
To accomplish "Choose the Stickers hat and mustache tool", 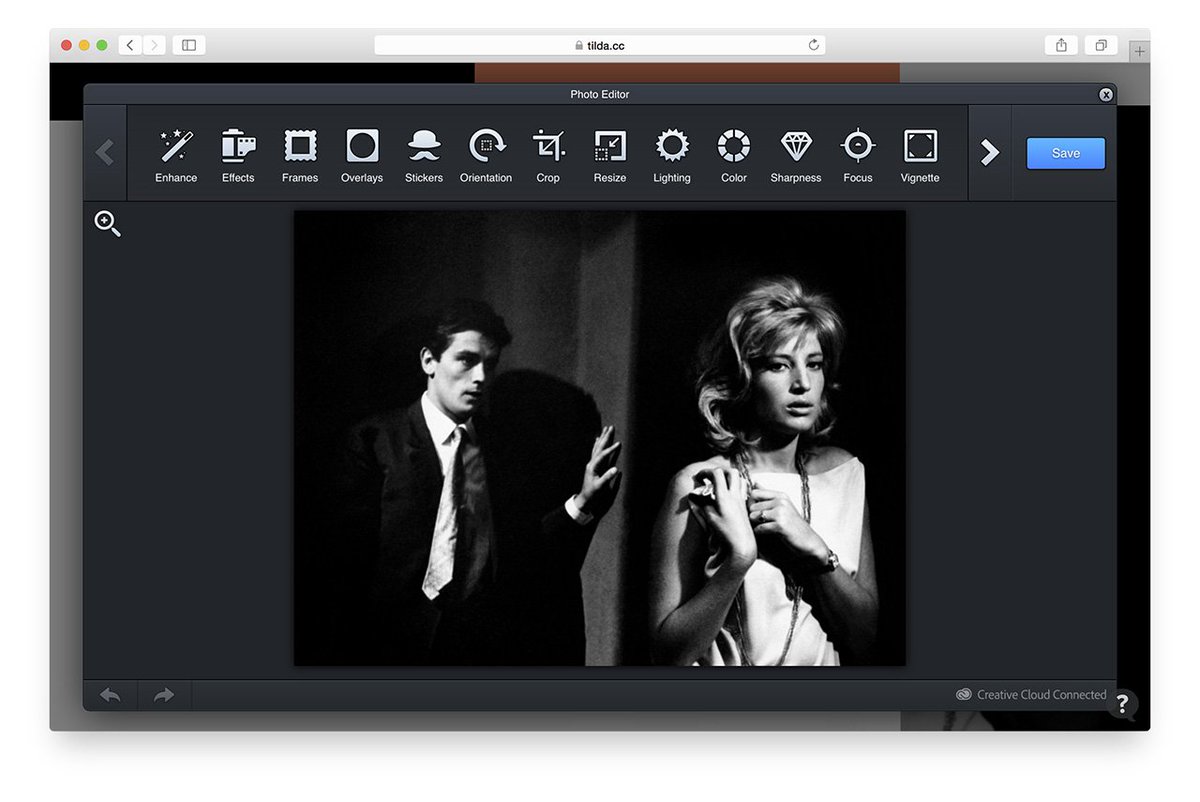I will 424,155.
